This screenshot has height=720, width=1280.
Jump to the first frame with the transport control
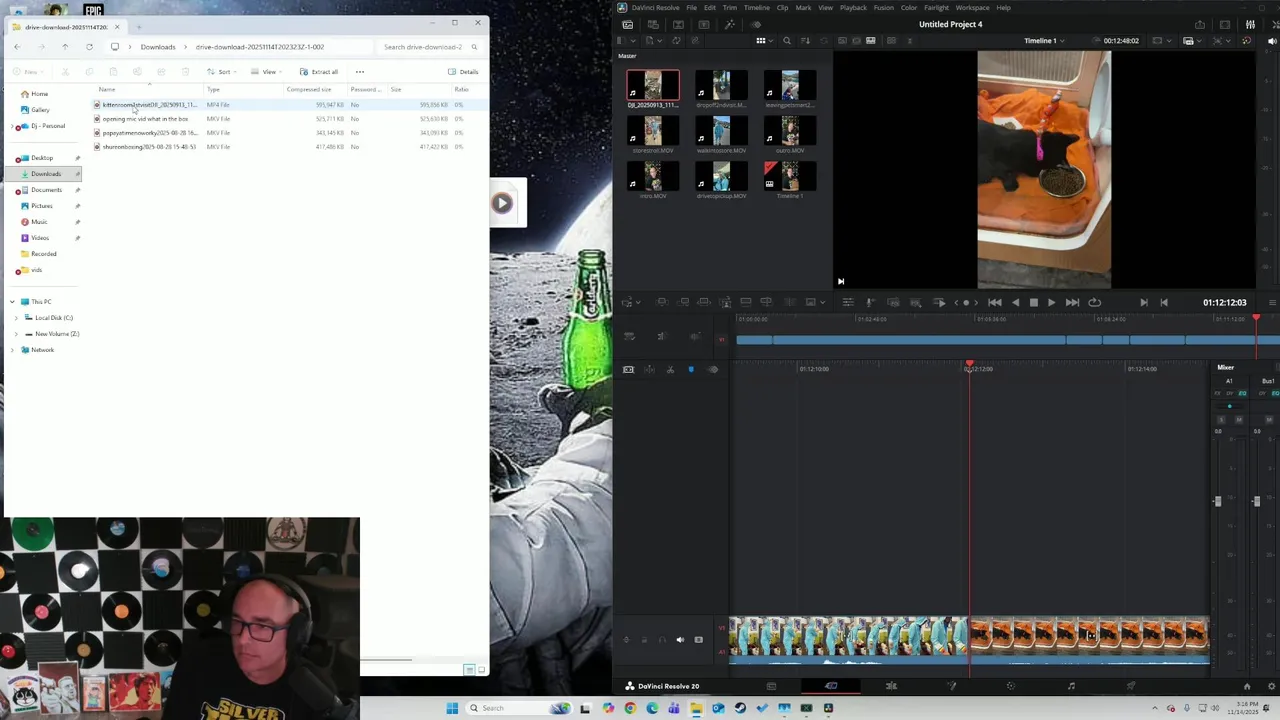[995, 302]
